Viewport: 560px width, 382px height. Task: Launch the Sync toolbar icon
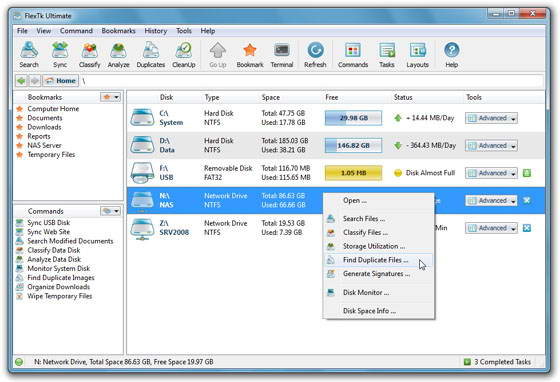click(60, 54)
